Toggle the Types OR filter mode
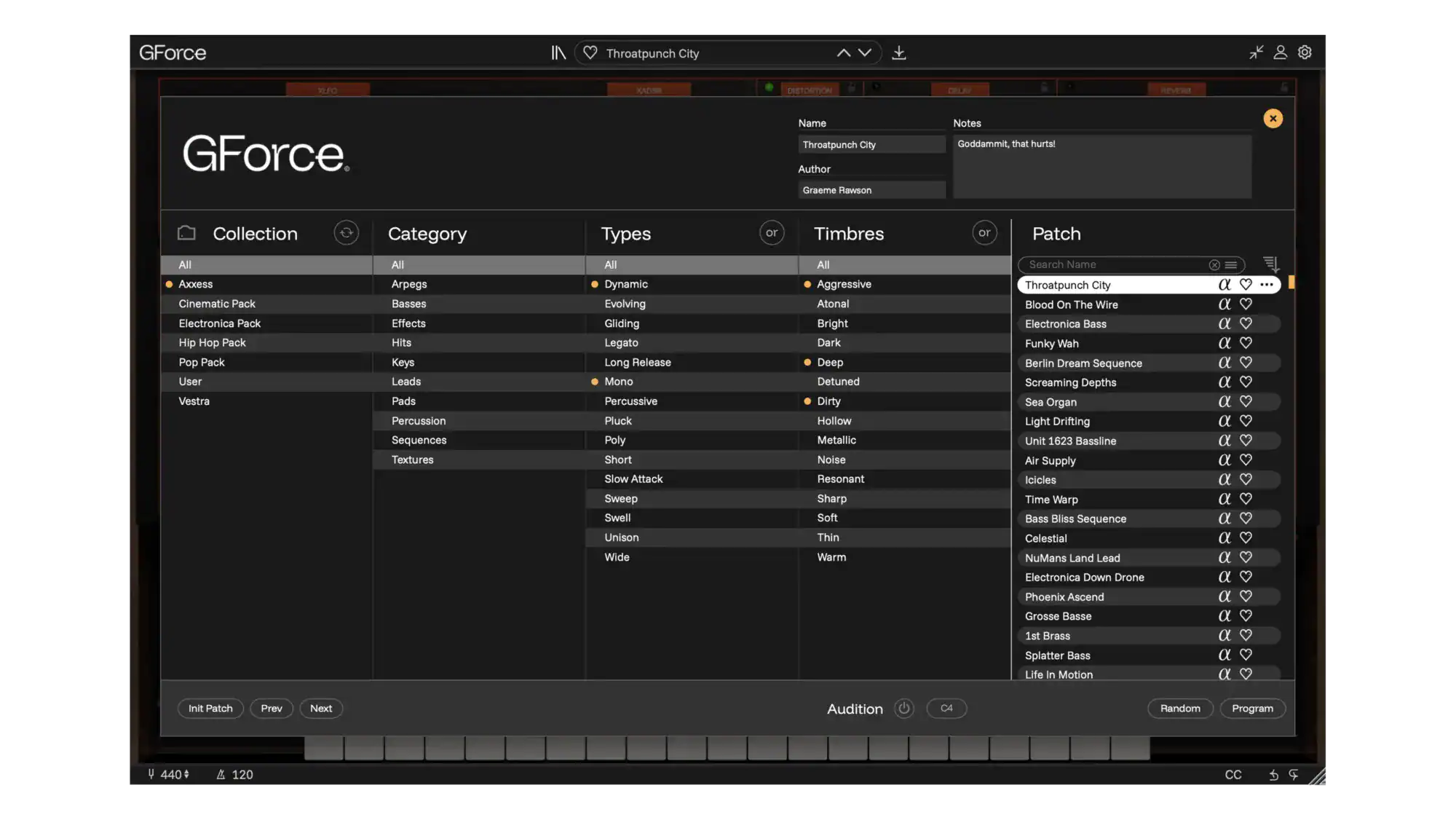The height and width of the screenshot is (820, 1456). [772, 233]
